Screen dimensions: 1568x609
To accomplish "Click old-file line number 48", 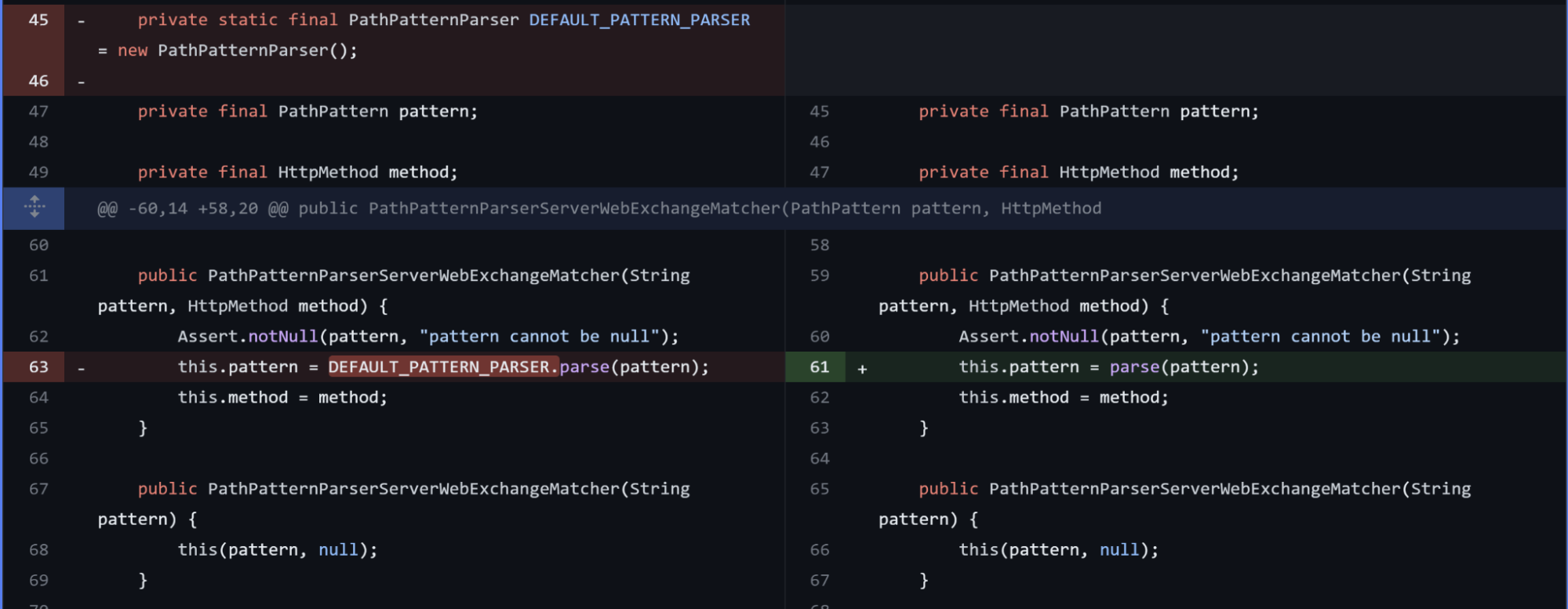I will (38, 142).
